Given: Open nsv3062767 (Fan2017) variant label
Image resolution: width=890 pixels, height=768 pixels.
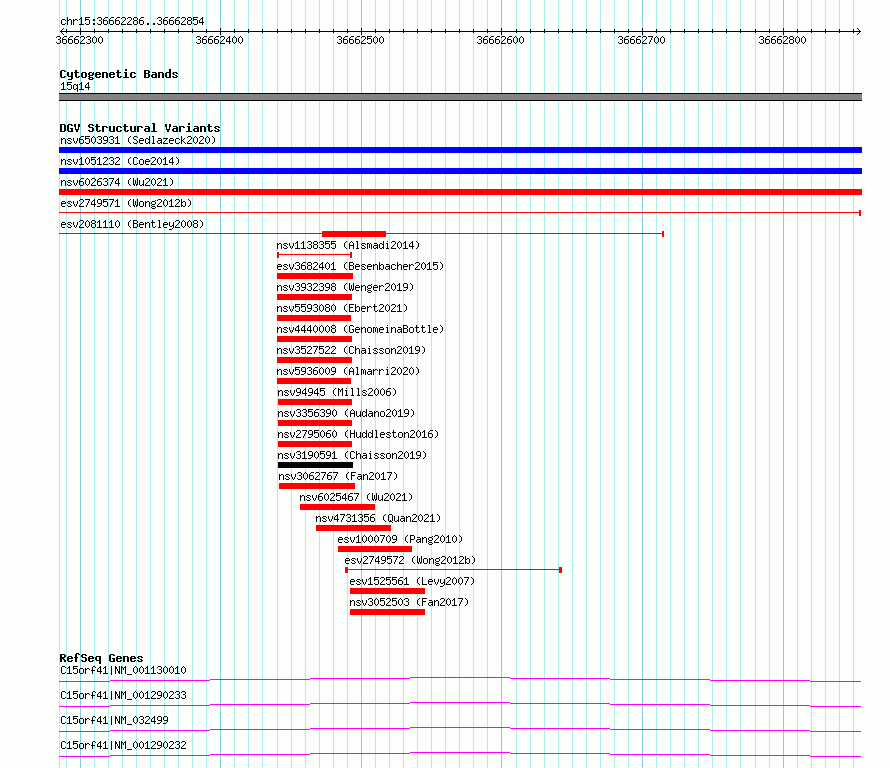Looking at the screenshot, I should click(x=338, y=476).
